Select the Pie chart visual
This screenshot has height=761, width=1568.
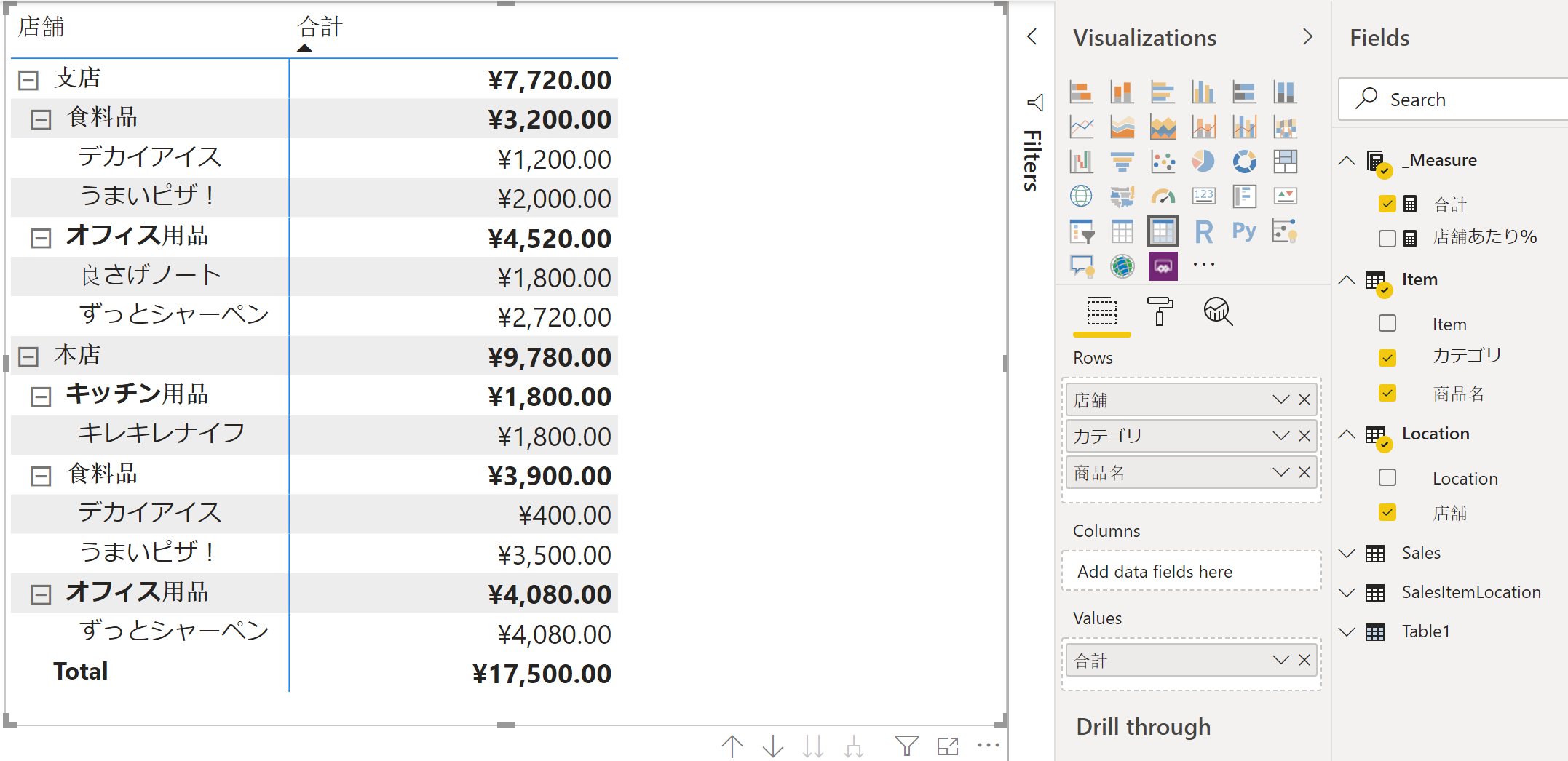click(1203, 161)
